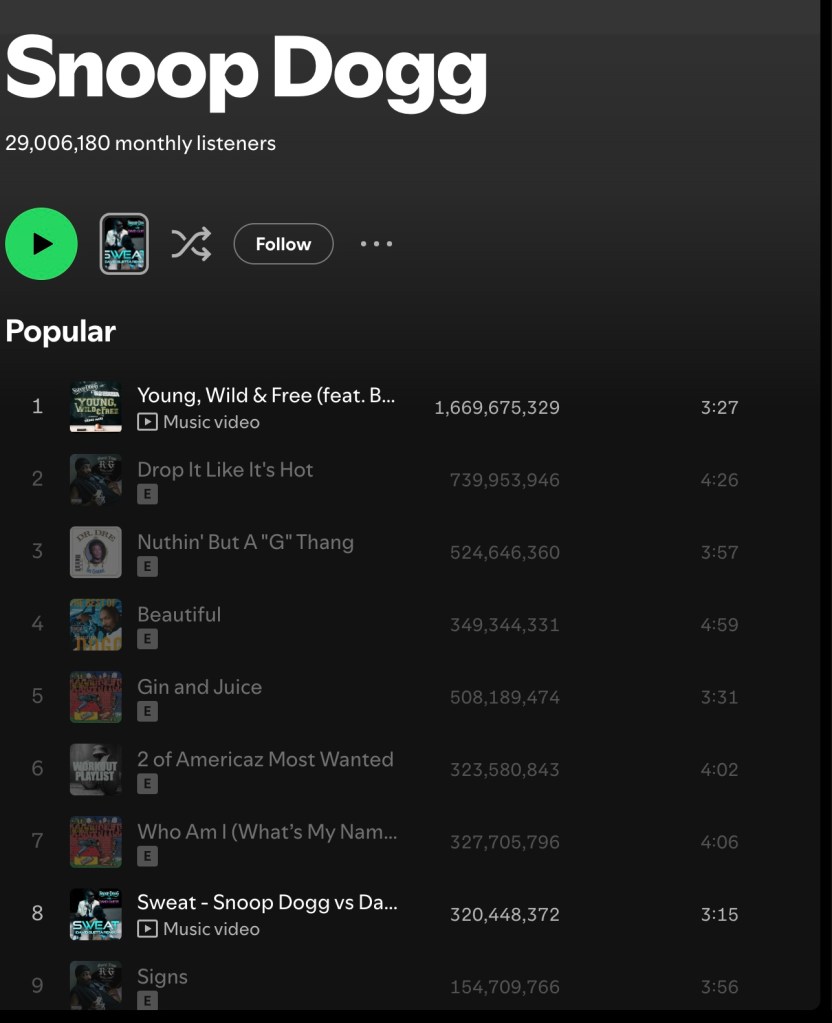Click the Beautiful track cover image
The width and height of the screenshot is (832, 1023).
[x=96, y=625]
